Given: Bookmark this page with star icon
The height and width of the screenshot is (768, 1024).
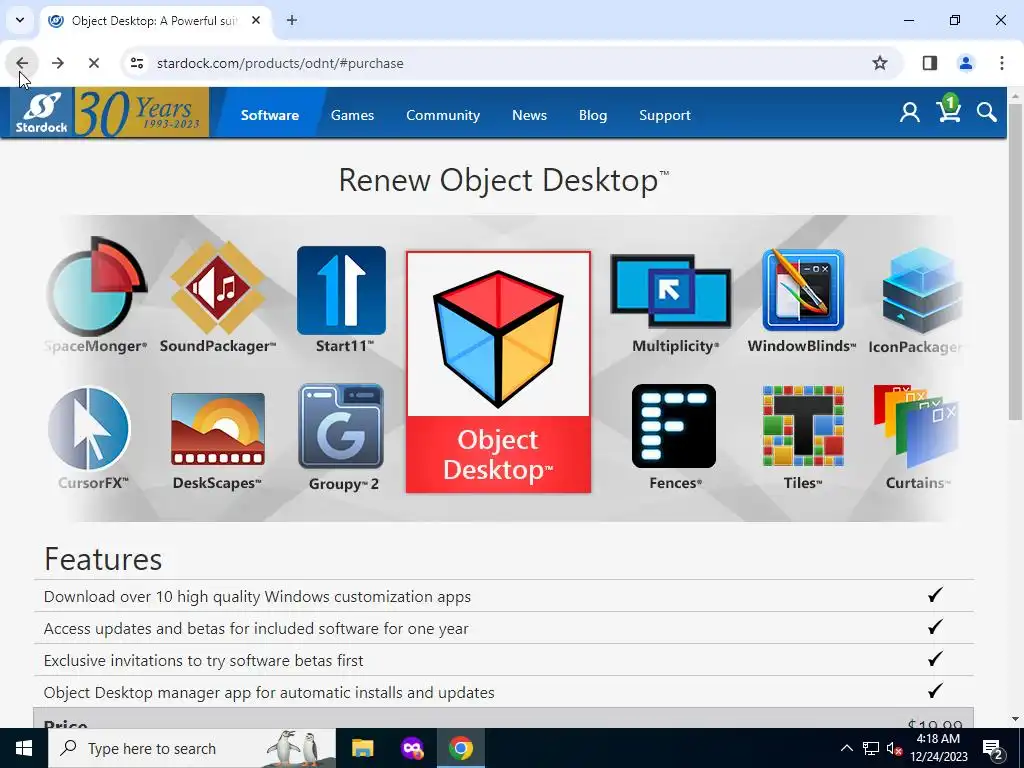Looking at the screenshot, I should [880, 63].
